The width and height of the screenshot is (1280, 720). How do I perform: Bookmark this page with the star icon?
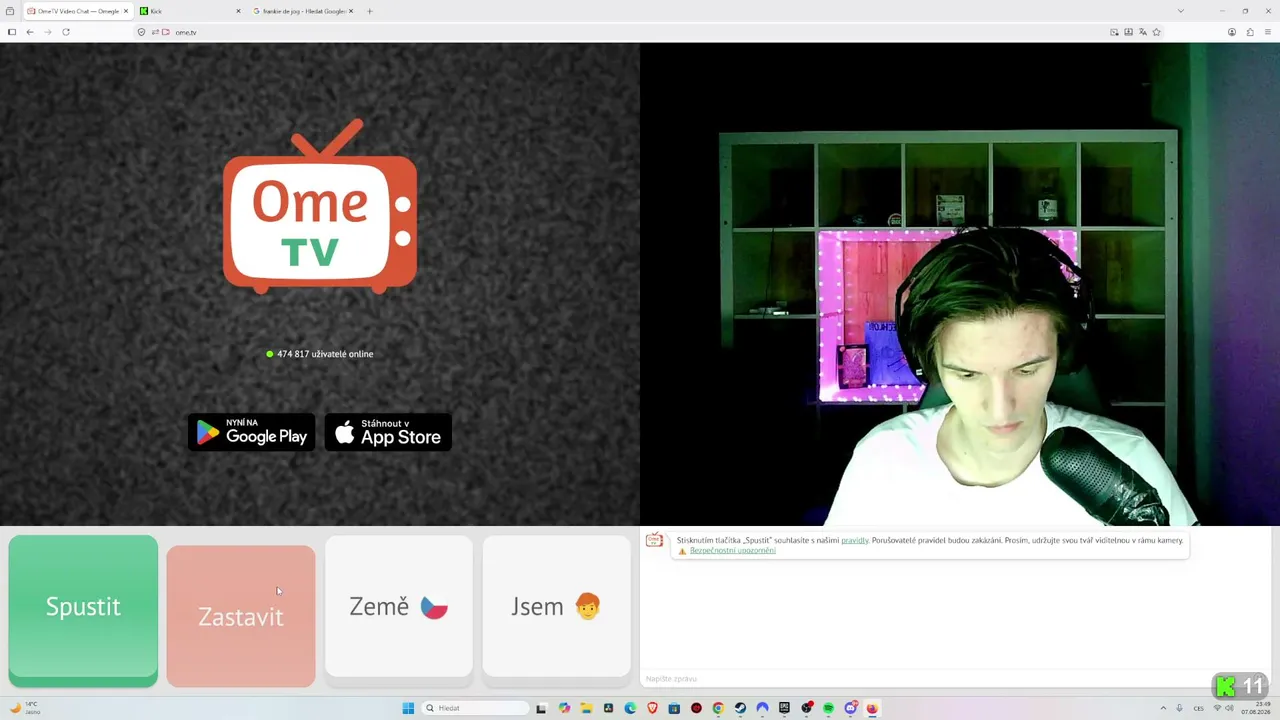coord(1157,32)
